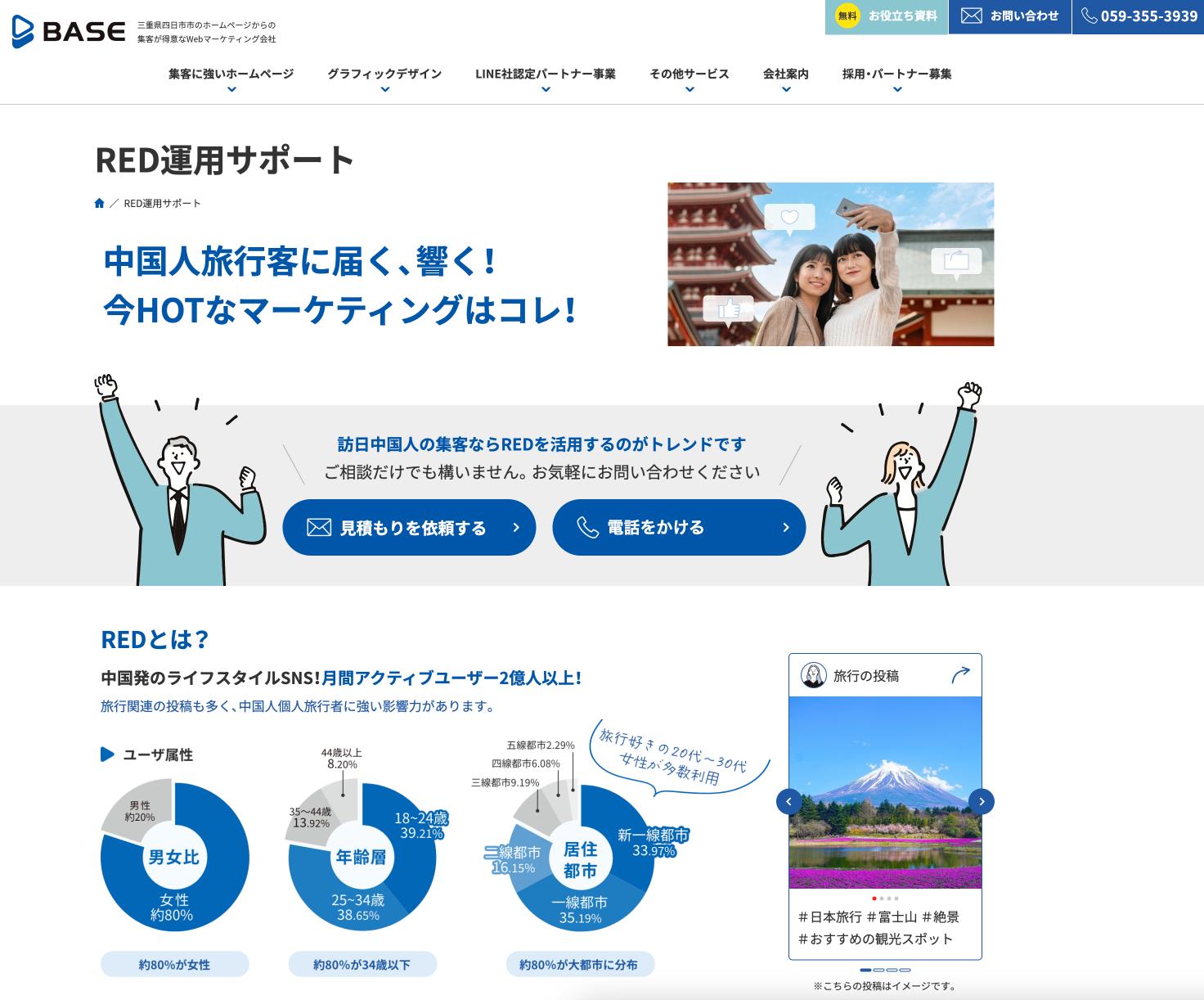
Task: Click the 約80%が大都市に分布 label
Action: point(580,964)
